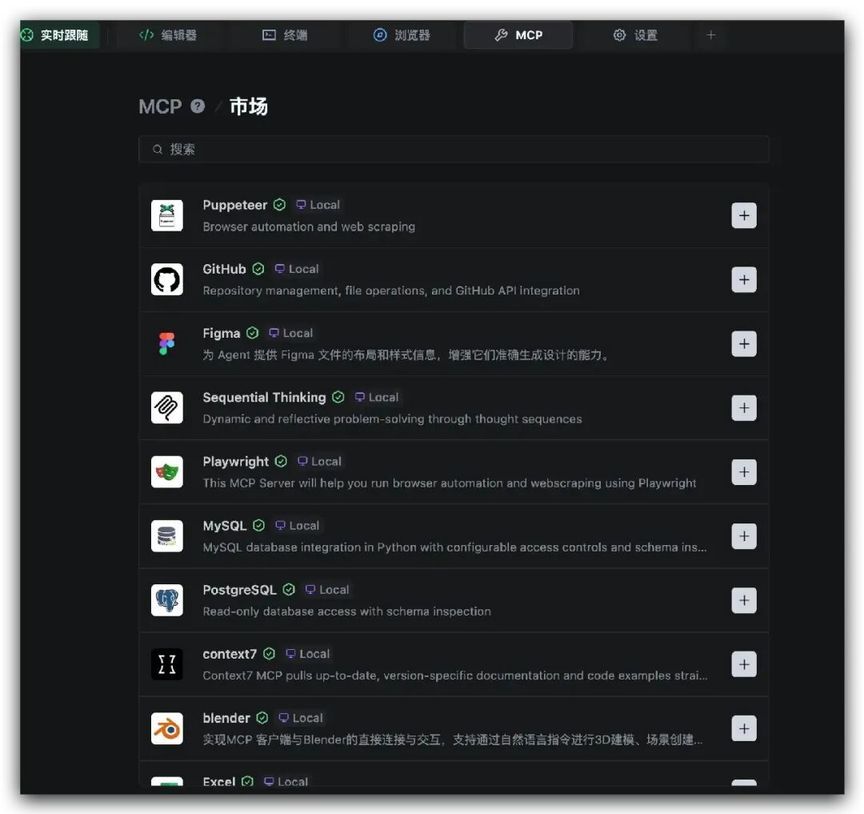
Task: Open the blender entry title
Action: [x=226, y=718]
